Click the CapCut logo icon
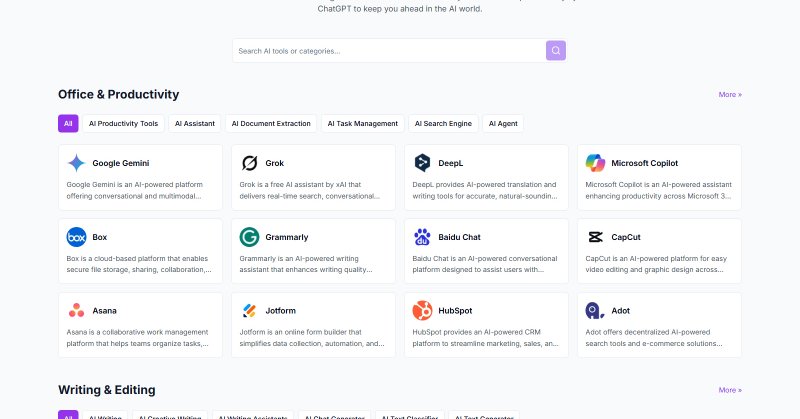Viewport: 800px width, 419px height. 595,237
